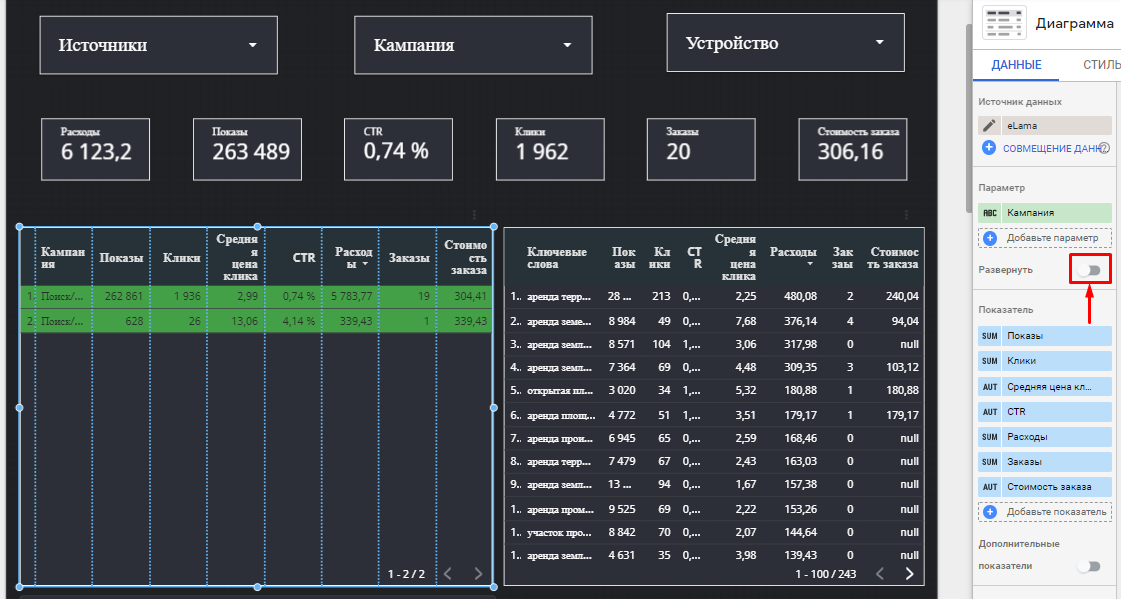Click AUT icon next to CTR metric

[990, 411]
